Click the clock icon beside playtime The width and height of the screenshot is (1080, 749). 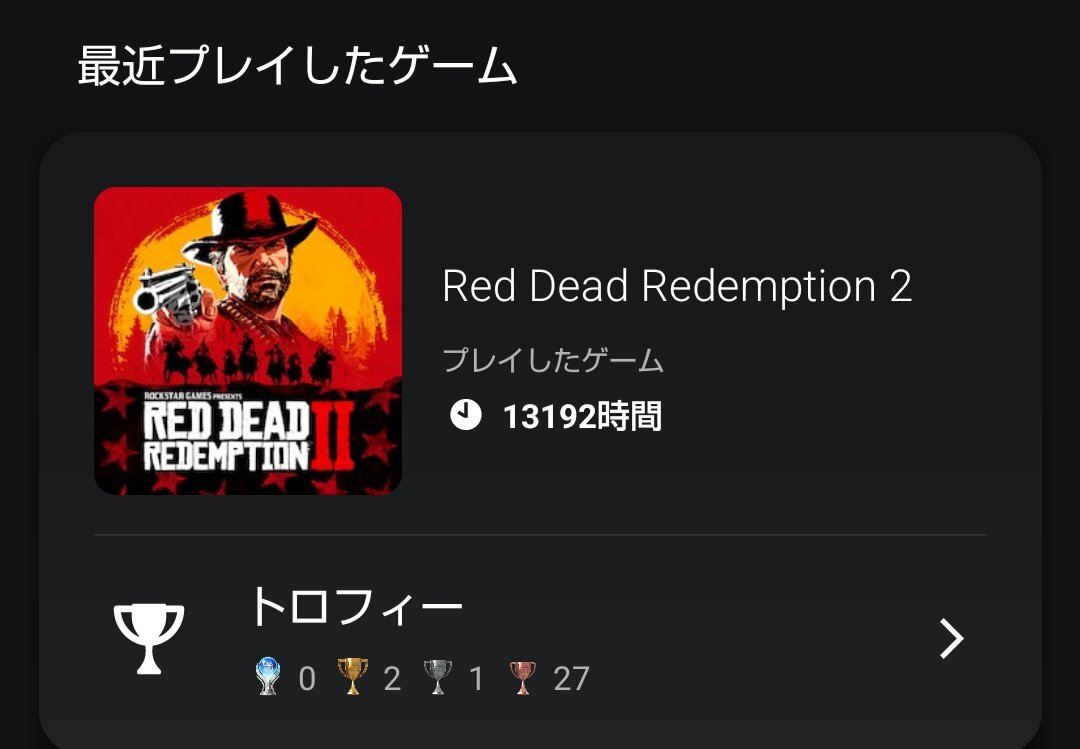click(466, 415)
